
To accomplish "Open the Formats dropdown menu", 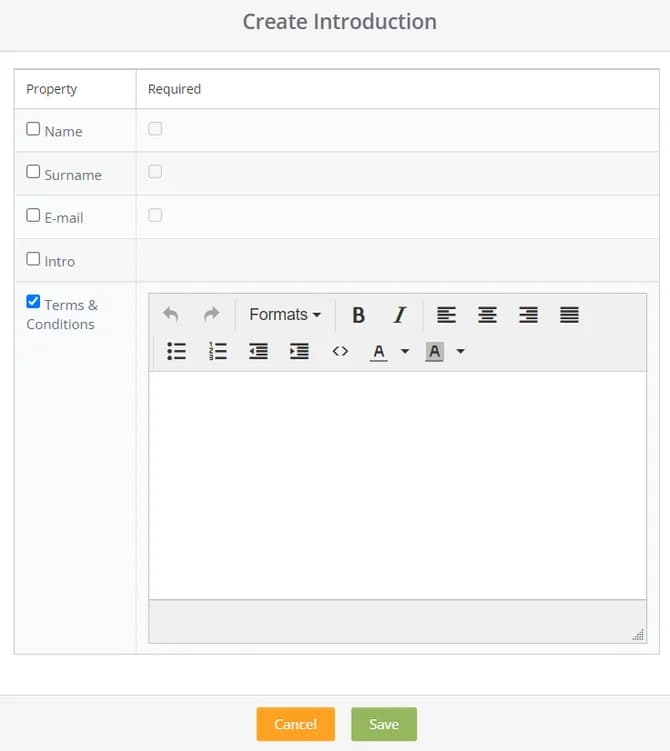I will click(285, 315).
